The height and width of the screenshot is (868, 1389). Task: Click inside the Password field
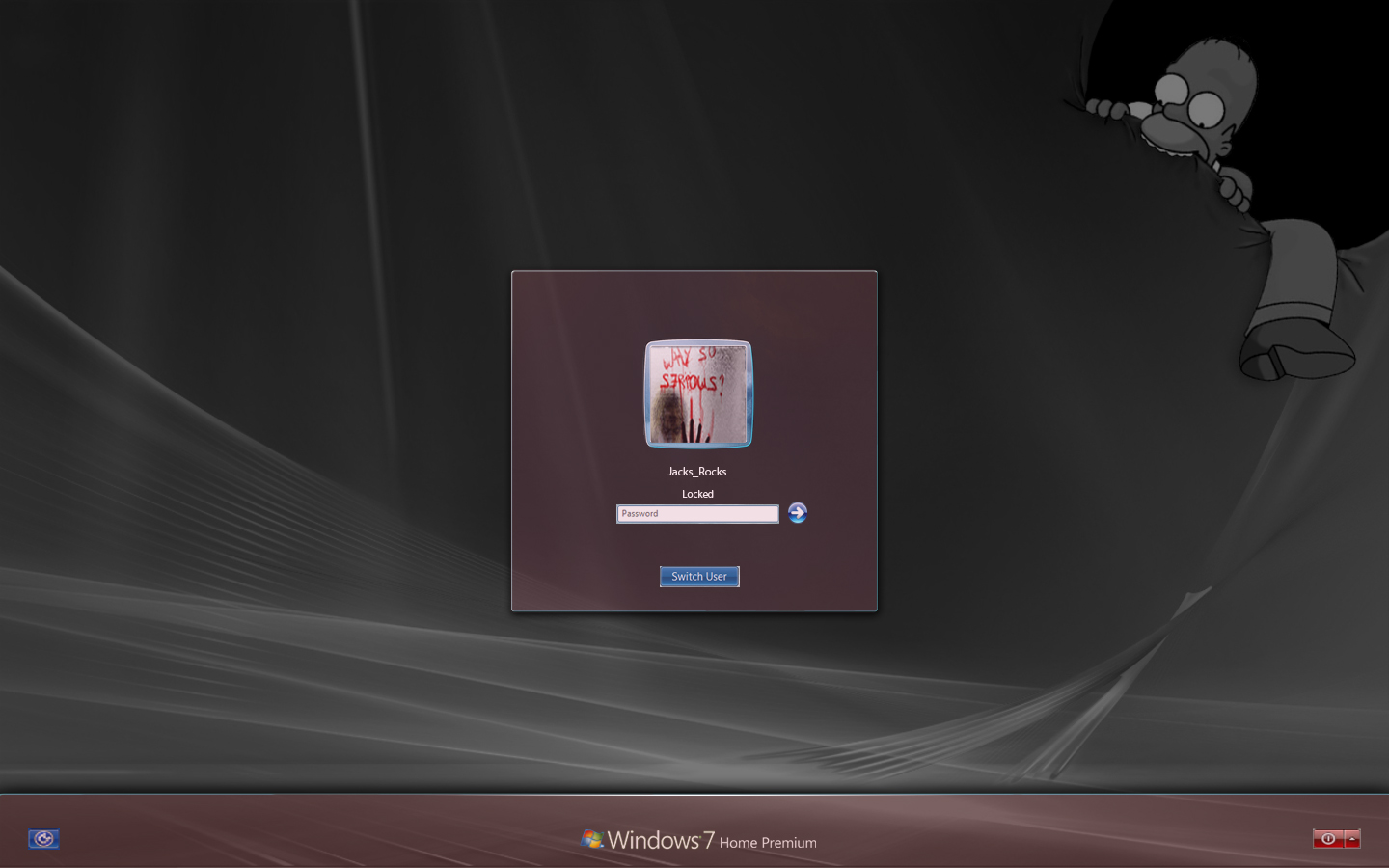(696, 513)
